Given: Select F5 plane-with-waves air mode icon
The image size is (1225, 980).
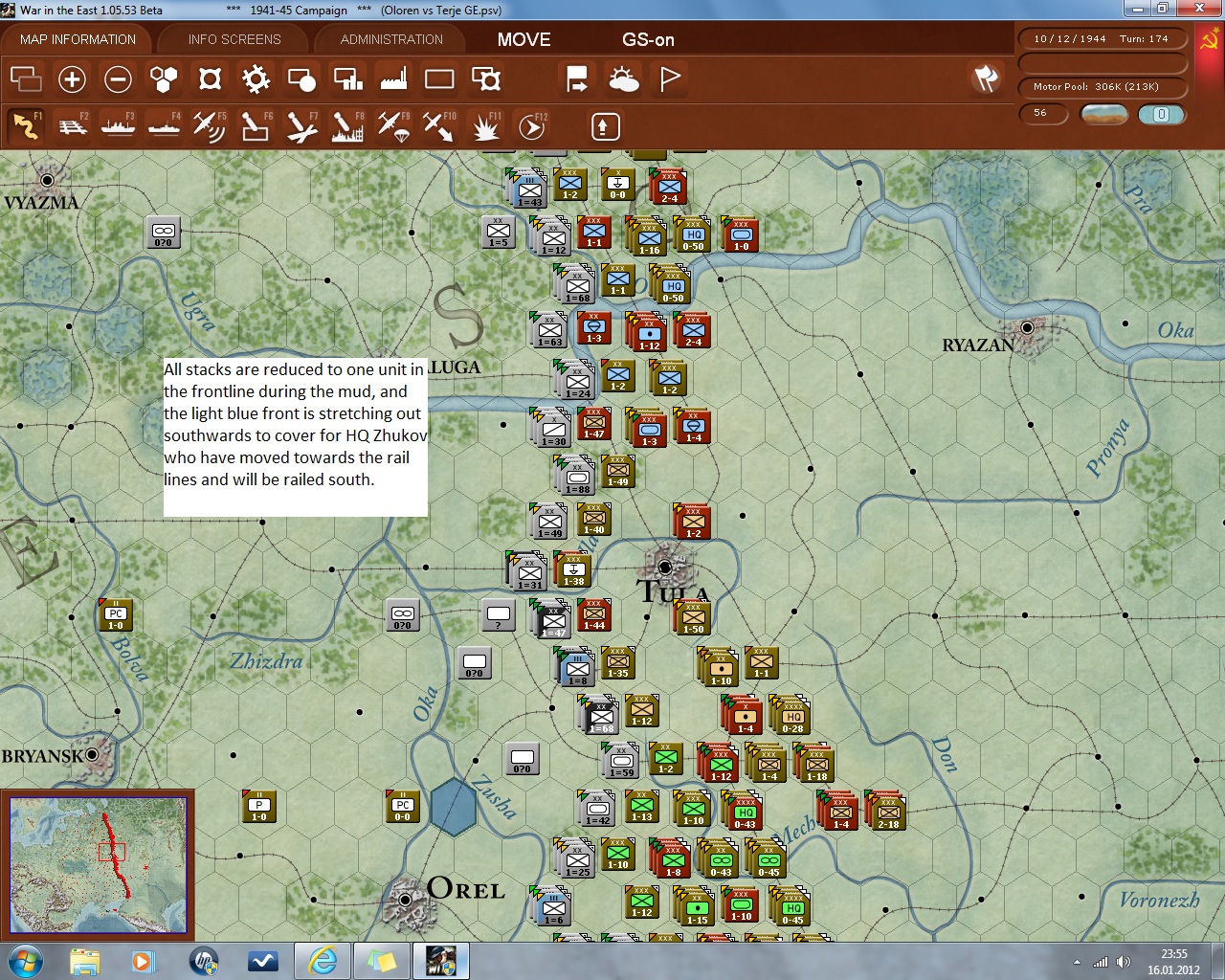Looking at the screenshot, I should point(210,125).
